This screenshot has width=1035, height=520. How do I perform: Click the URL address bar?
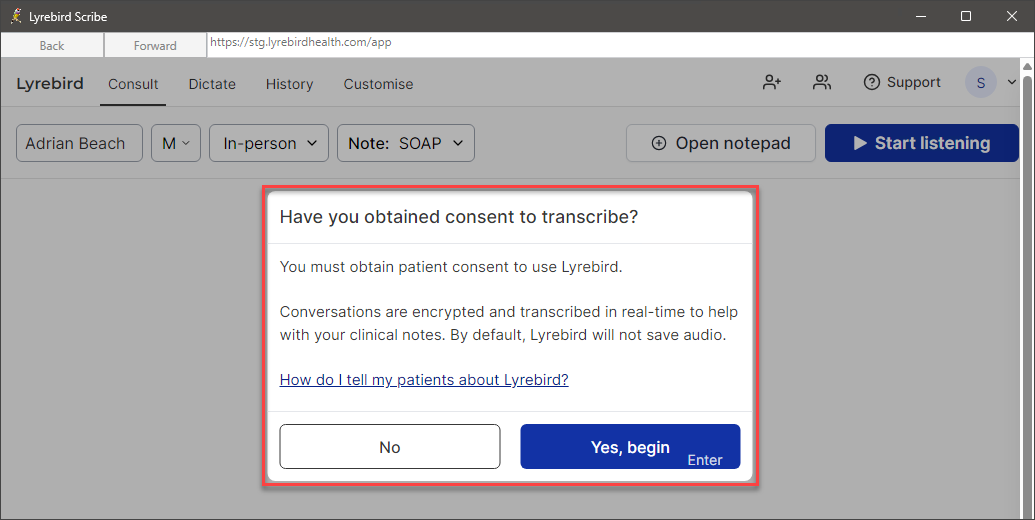pyautogui.click(x=620, y=43)
